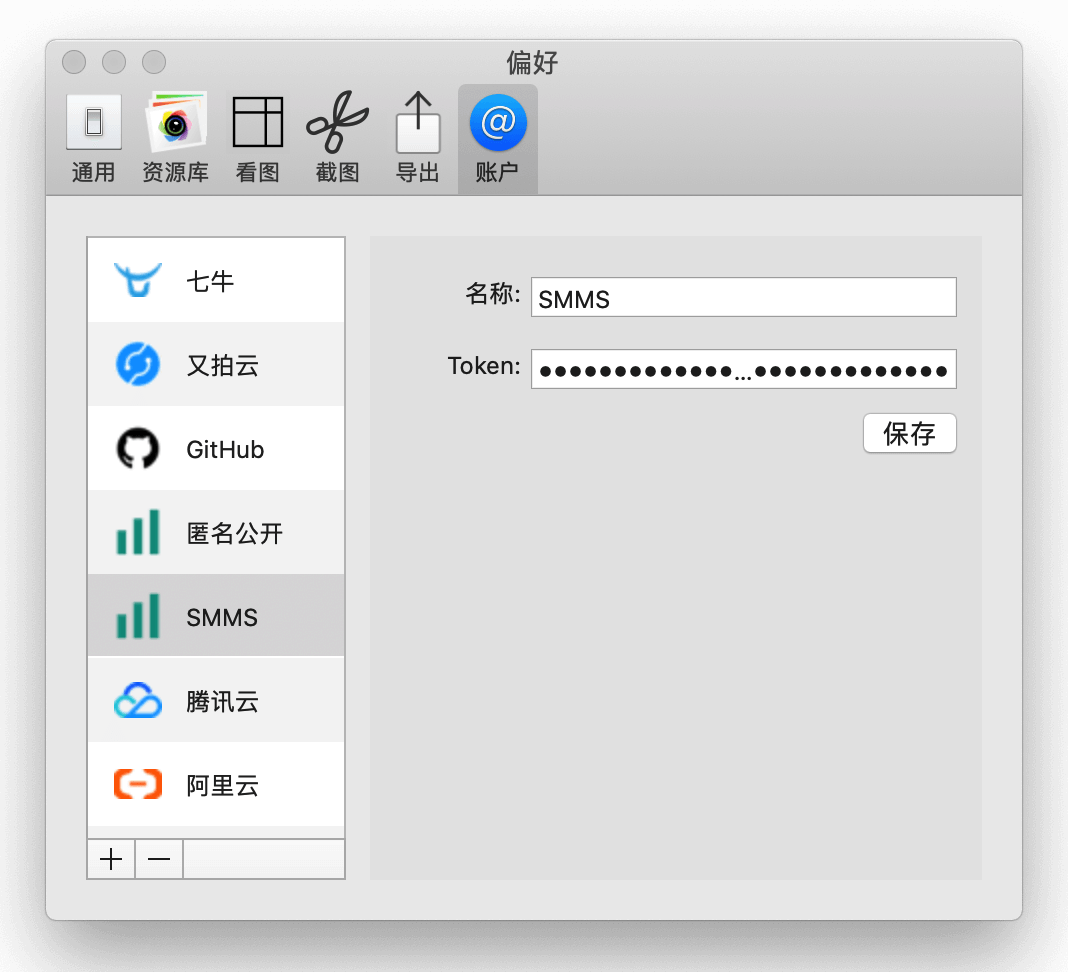The width and height of the screenshot is (1068, 972).
Task: Close the 偏好 preferences window
Action: [x=74, y=62]
